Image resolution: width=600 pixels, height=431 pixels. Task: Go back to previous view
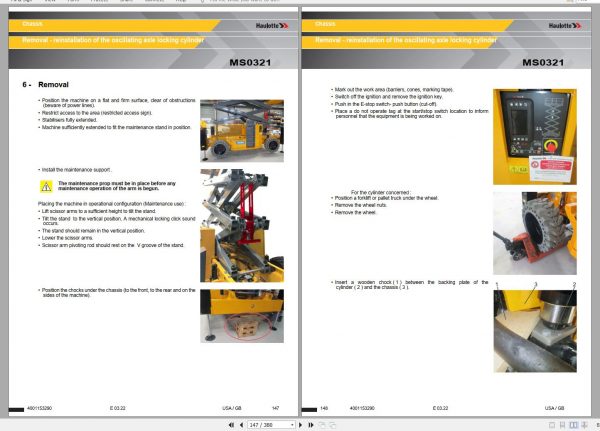(x=322, y=425)
